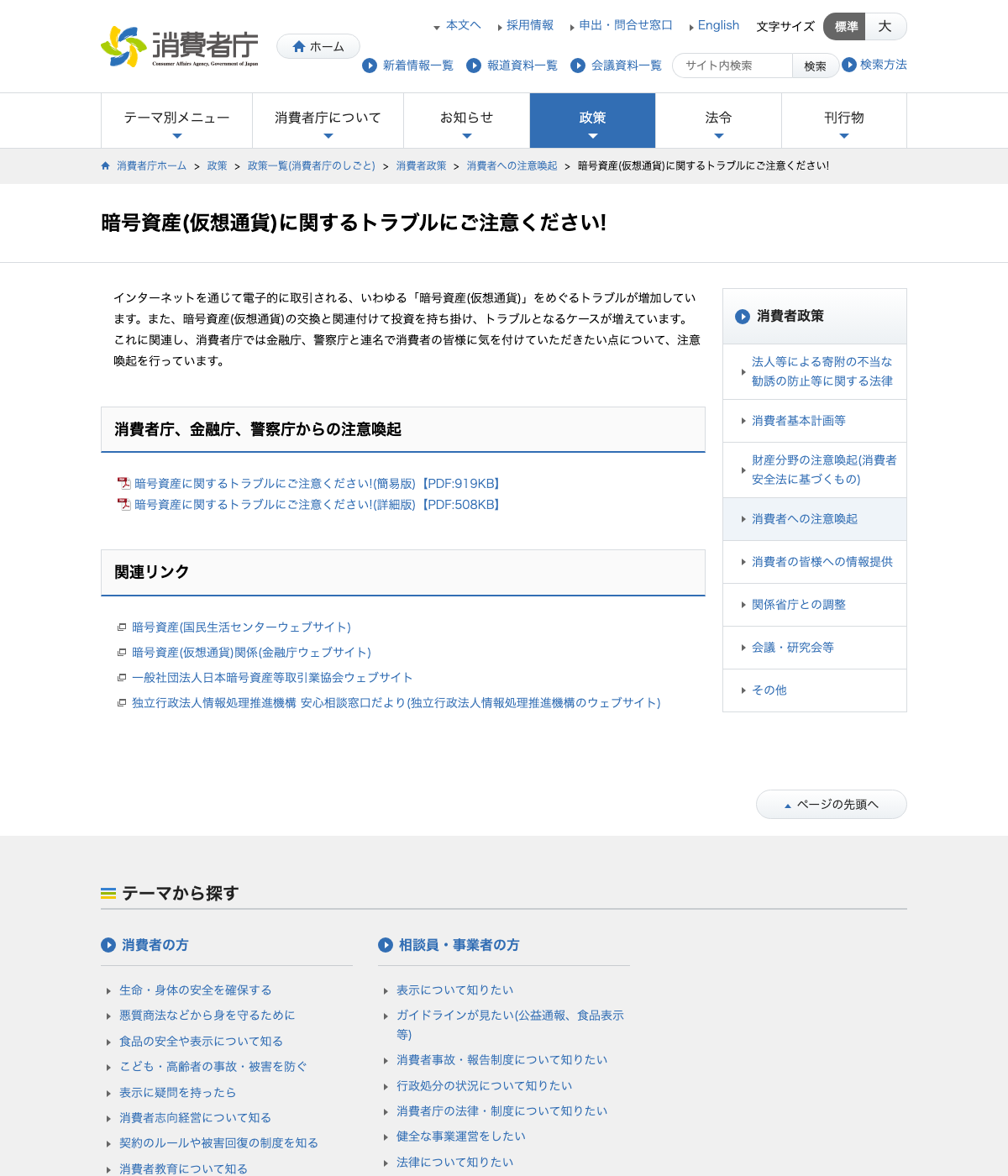Open 財産分野の注意喚起 sidebar item

click(x=815, y=470)
